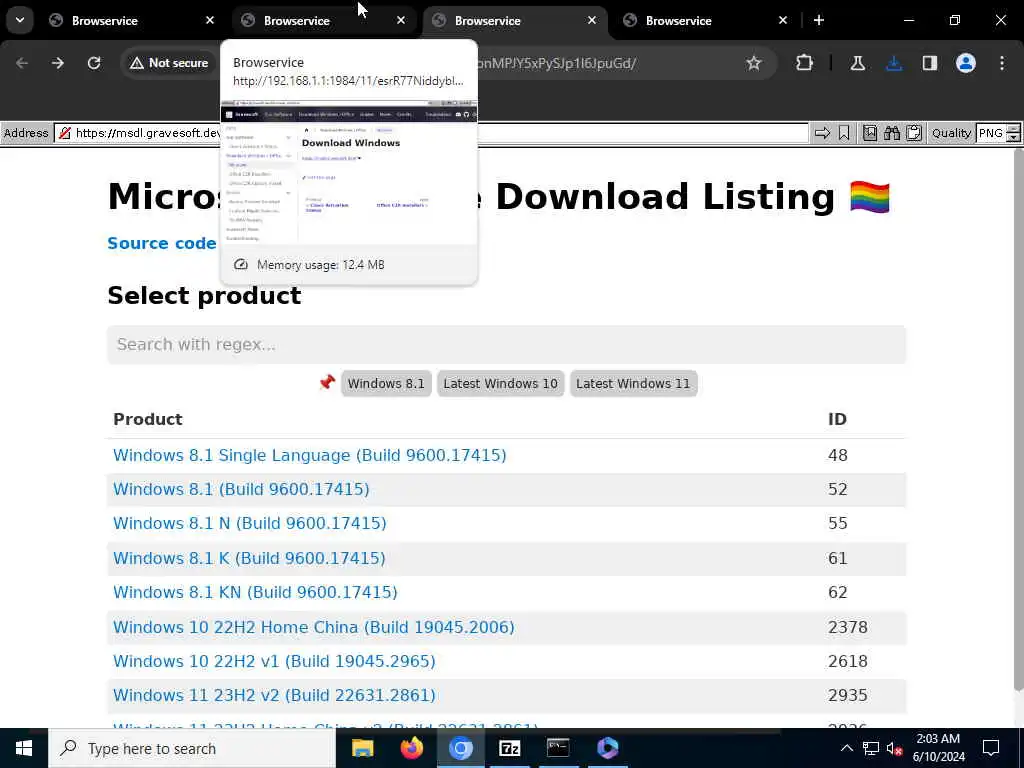Bookmark this tab with the star icon

coord(754,63)
